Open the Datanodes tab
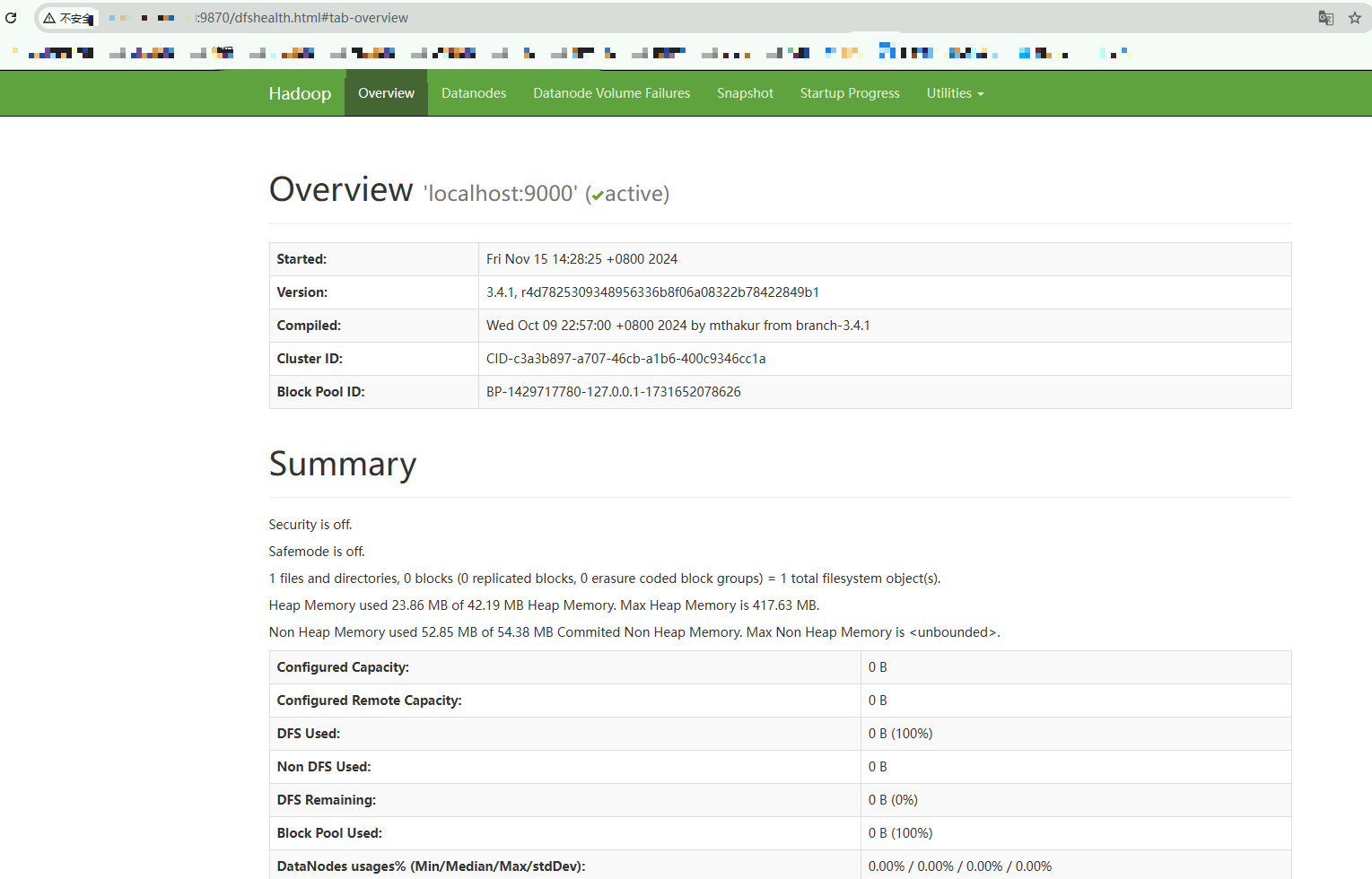 tap(474, 93)
